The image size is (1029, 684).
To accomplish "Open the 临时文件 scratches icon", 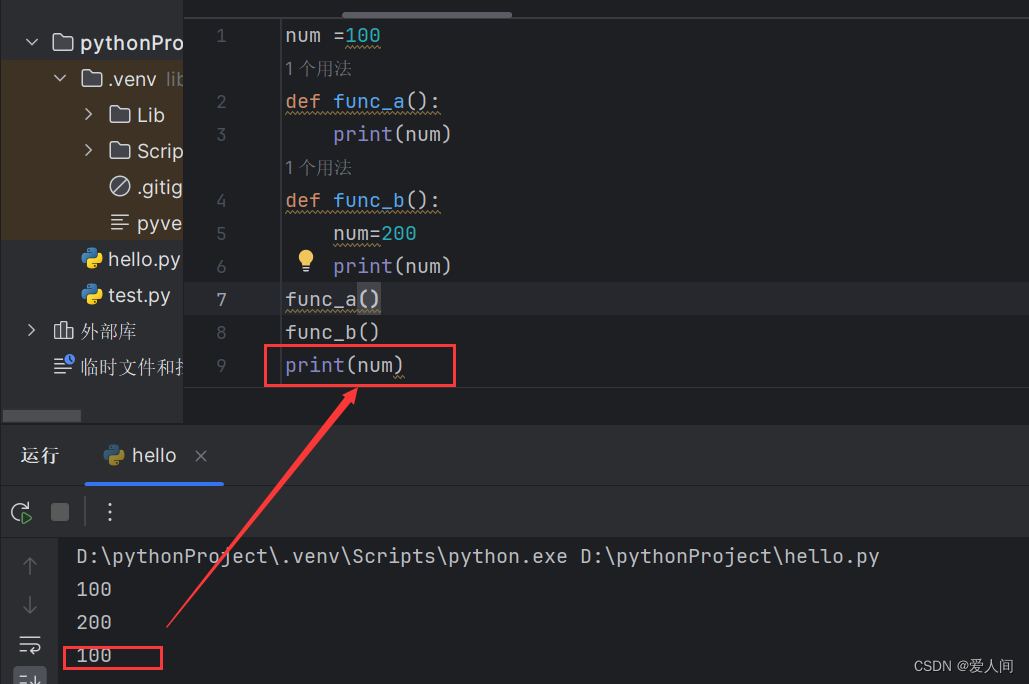I will (64, 366).
